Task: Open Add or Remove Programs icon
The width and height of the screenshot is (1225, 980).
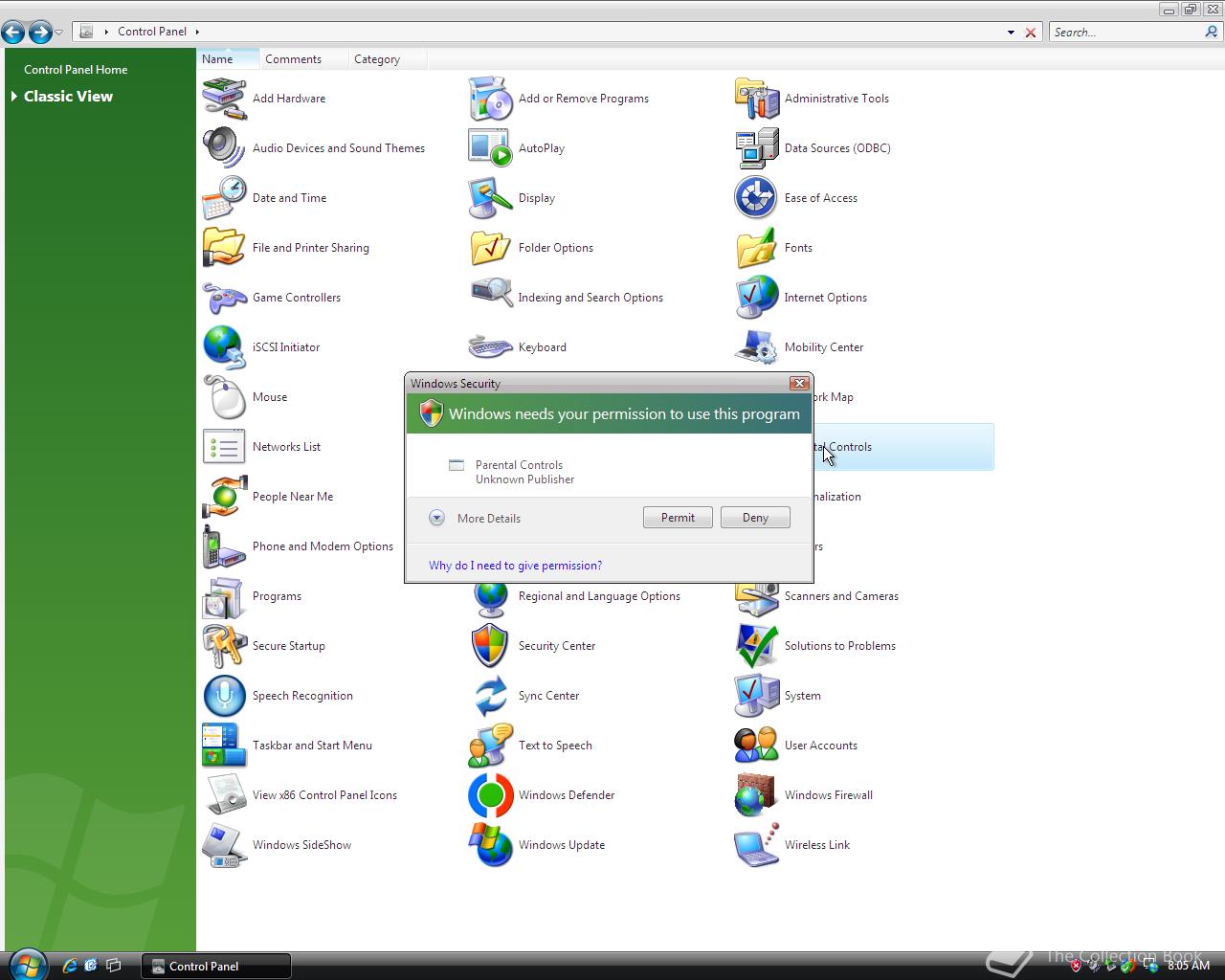Action: pos(491,99)
